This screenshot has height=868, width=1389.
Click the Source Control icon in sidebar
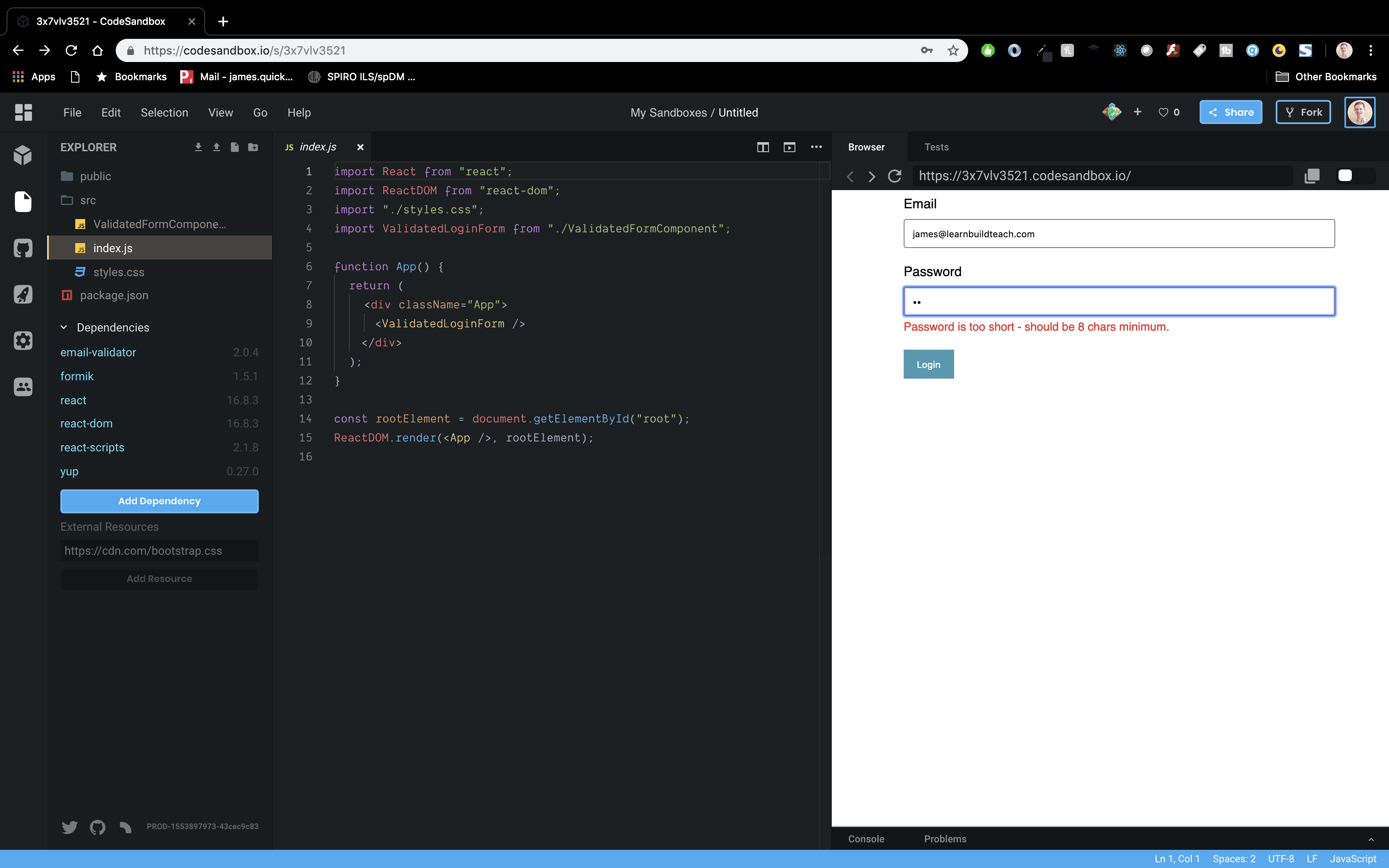[x=23, y=248]
